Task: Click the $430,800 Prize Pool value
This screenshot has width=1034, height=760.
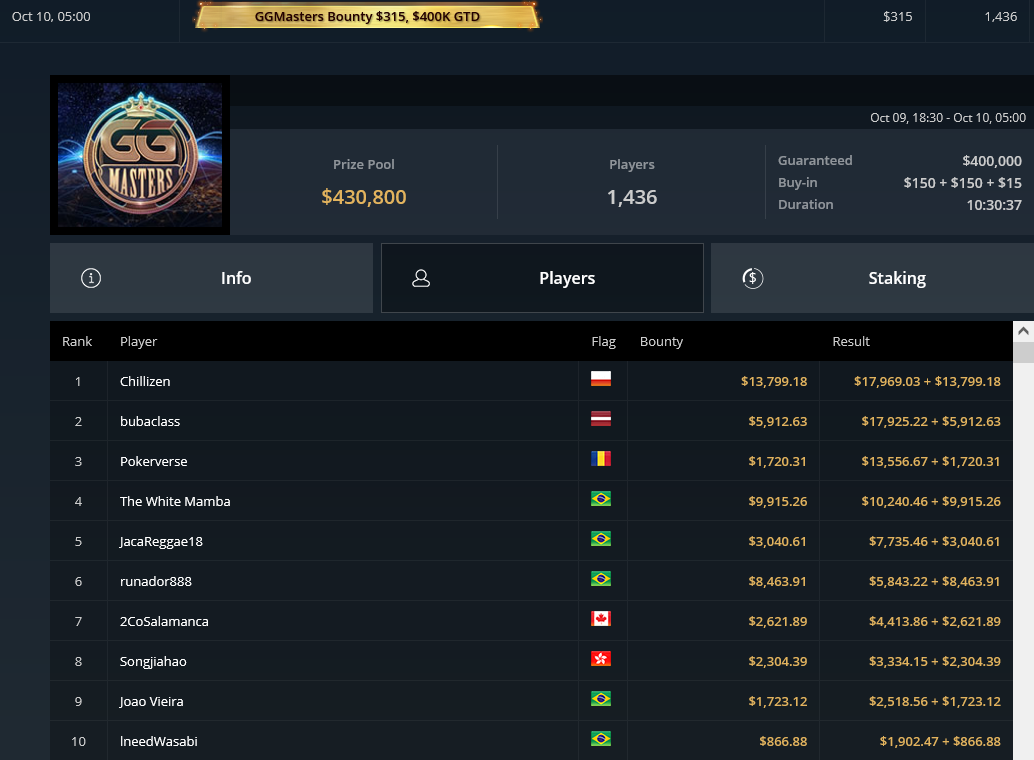Action: click(x=364, y=197)
